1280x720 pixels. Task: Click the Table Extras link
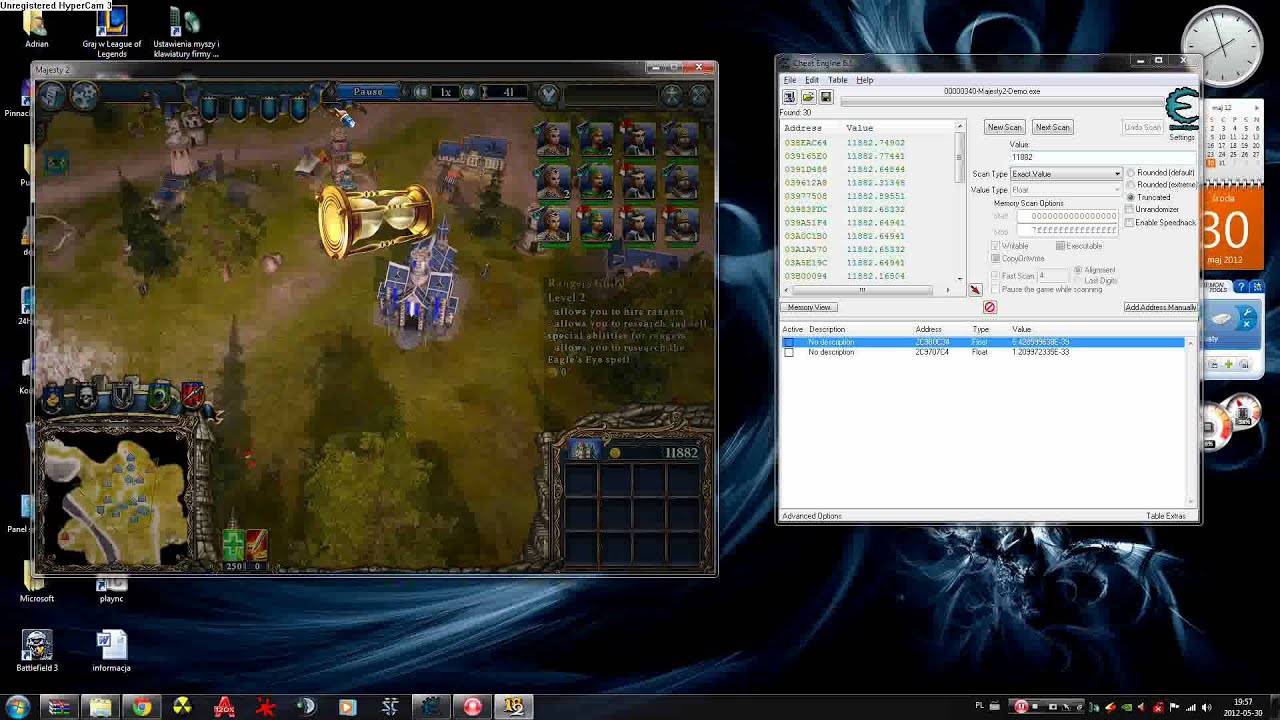click(1166, 516)
